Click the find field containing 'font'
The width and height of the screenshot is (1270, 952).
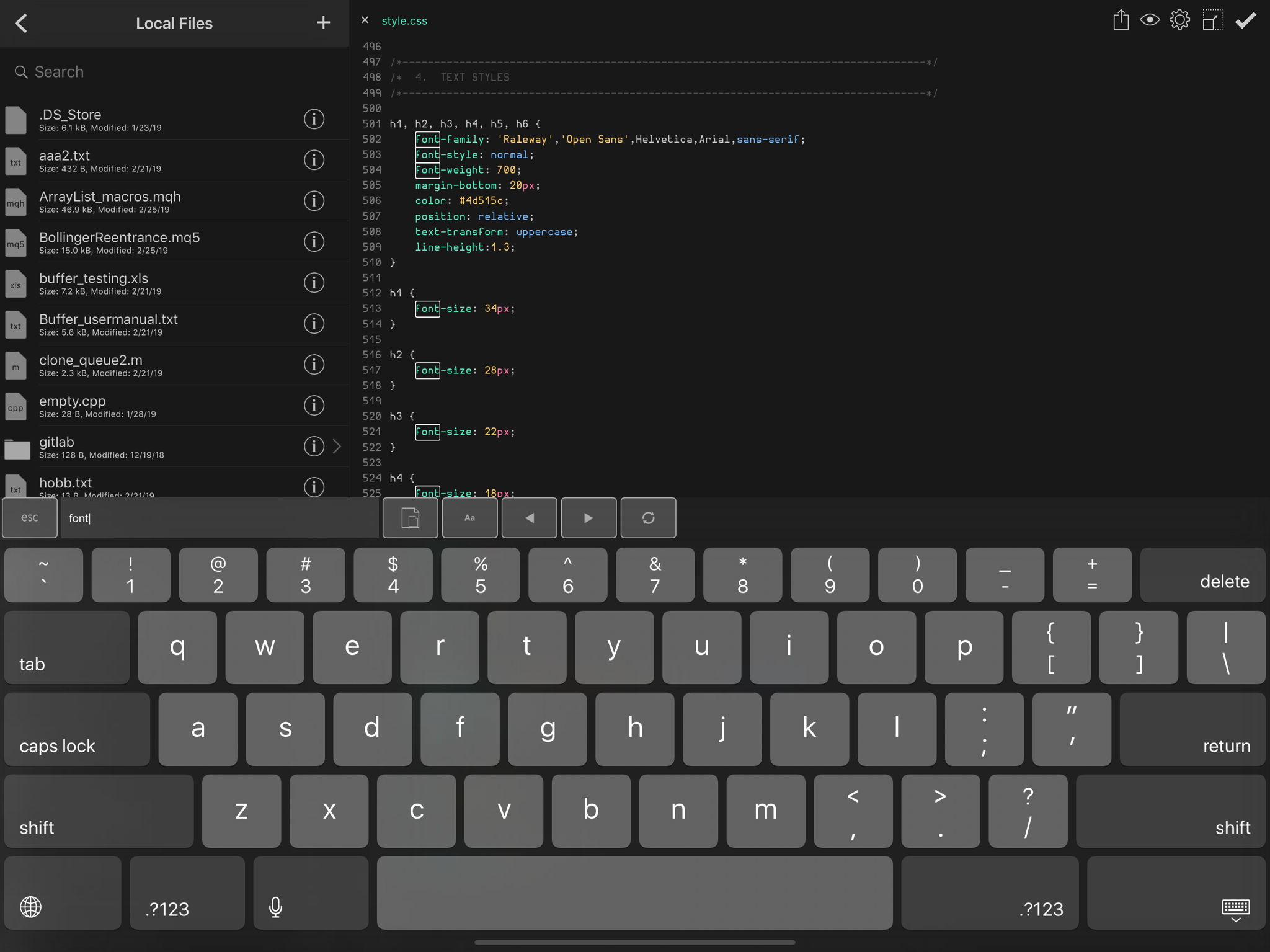(220, 518)
